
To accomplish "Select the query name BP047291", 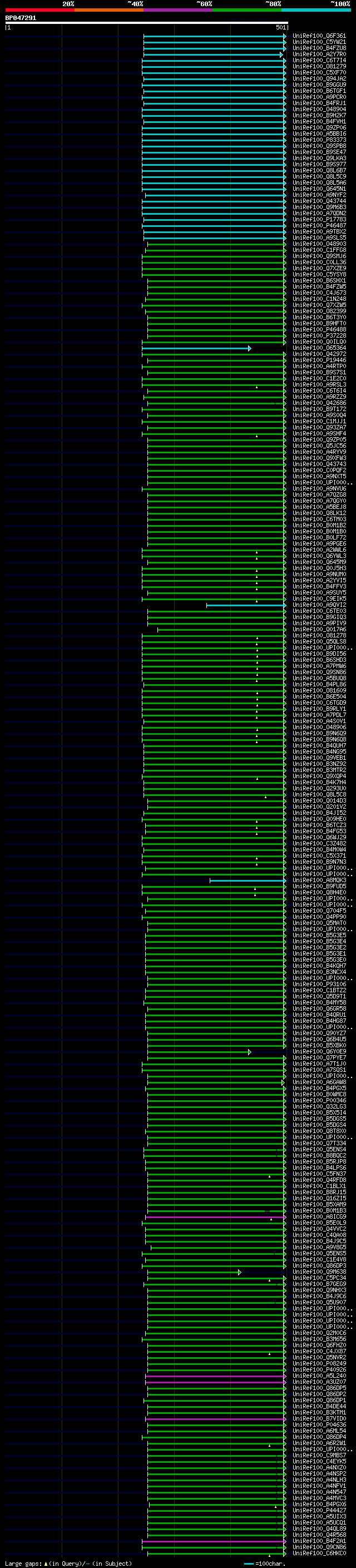I will coord(21,18).
